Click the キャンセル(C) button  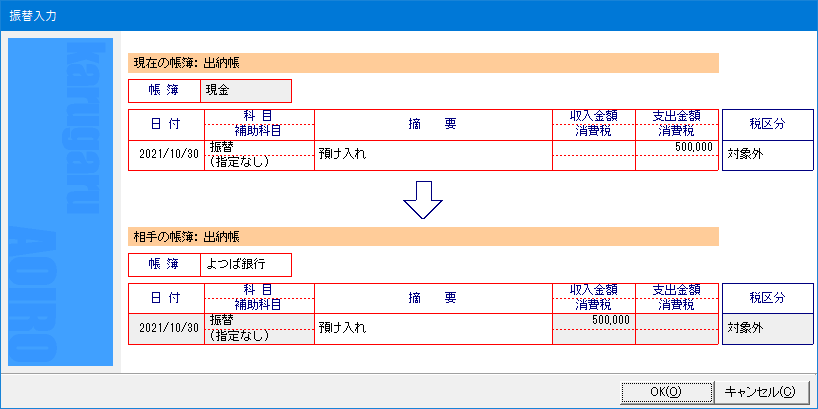tap(762, 391)
